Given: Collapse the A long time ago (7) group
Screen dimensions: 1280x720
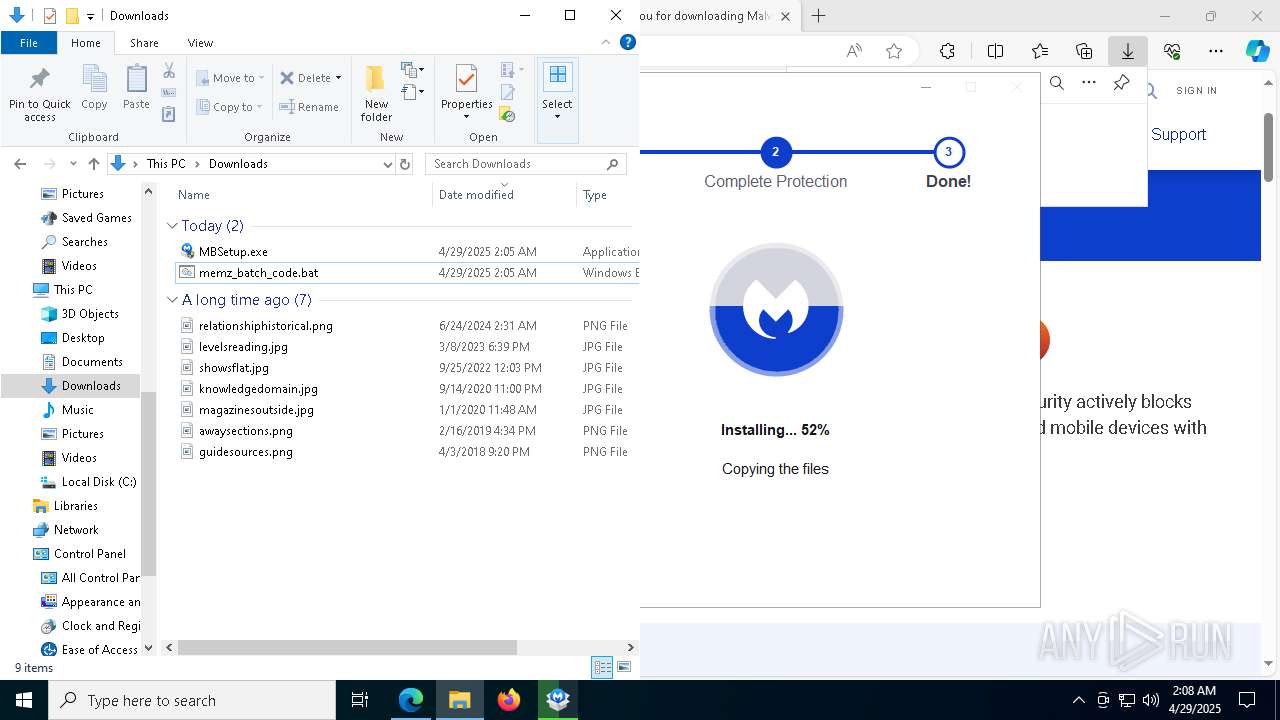Looking at the screenshot, I should pos(172,300).
